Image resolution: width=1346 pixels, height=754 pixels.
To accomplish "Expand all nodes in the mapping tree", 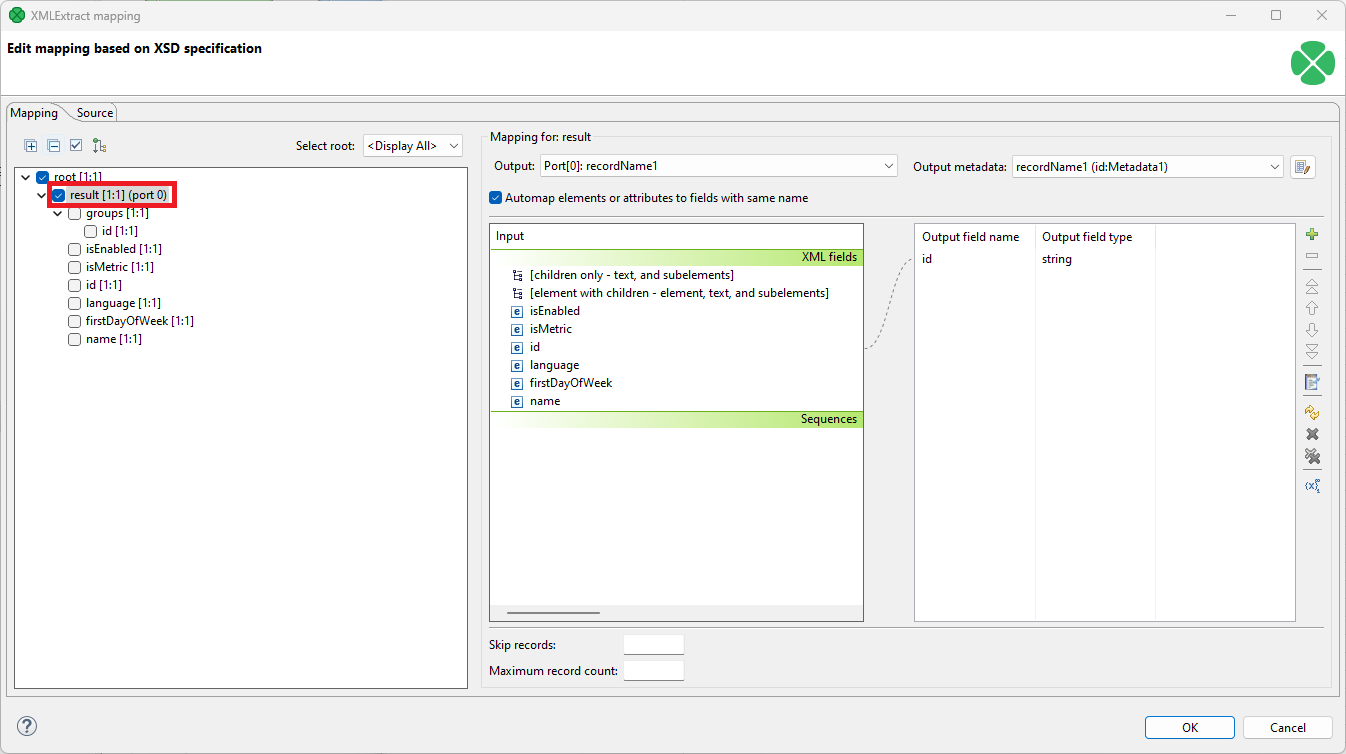I will pyautogui.click(x=31, y=145).
